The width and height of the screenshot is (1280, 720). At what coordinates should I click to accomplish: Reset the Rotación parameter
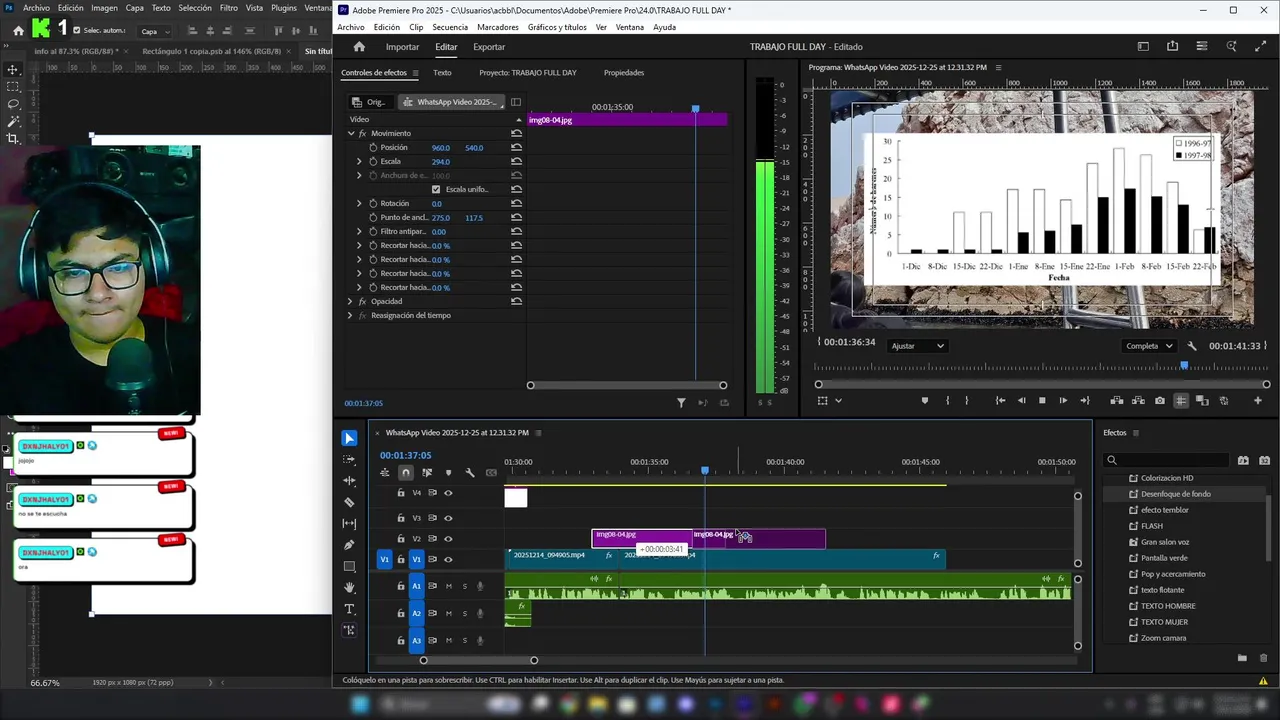pos(516,203)
